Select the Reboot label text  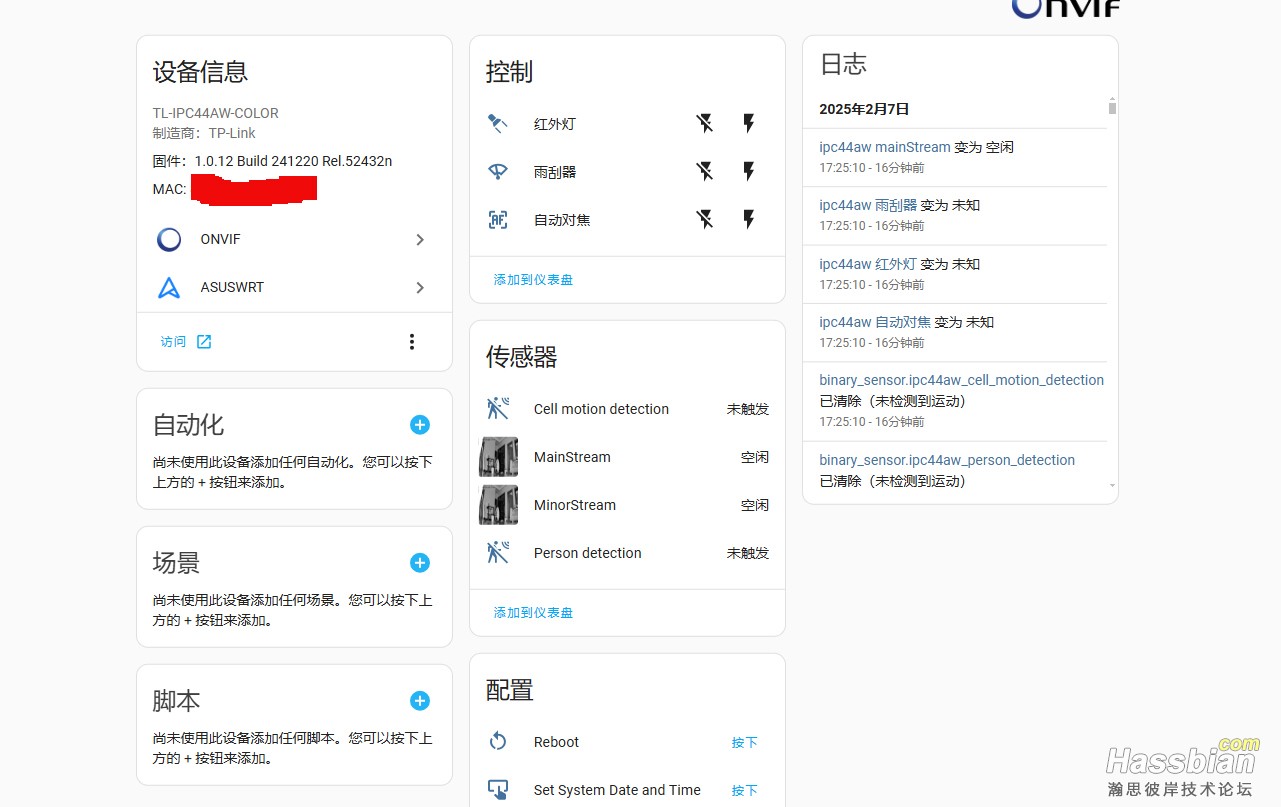(556, 742)
